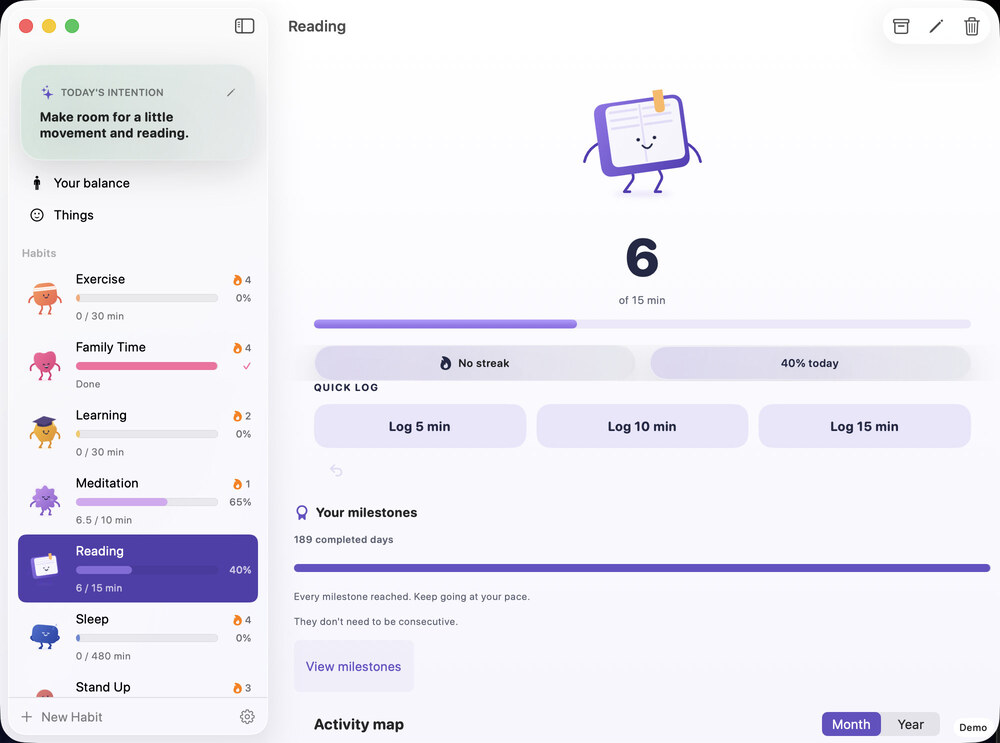Screen dimensions: 1000x743
Task: Click the Family Time done checkmark
Action: click(x=247, y=366)
